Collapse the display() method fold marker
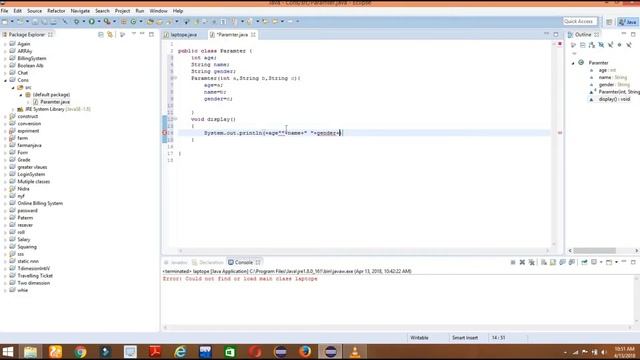640x360 pixels. (x=176, y=119)
